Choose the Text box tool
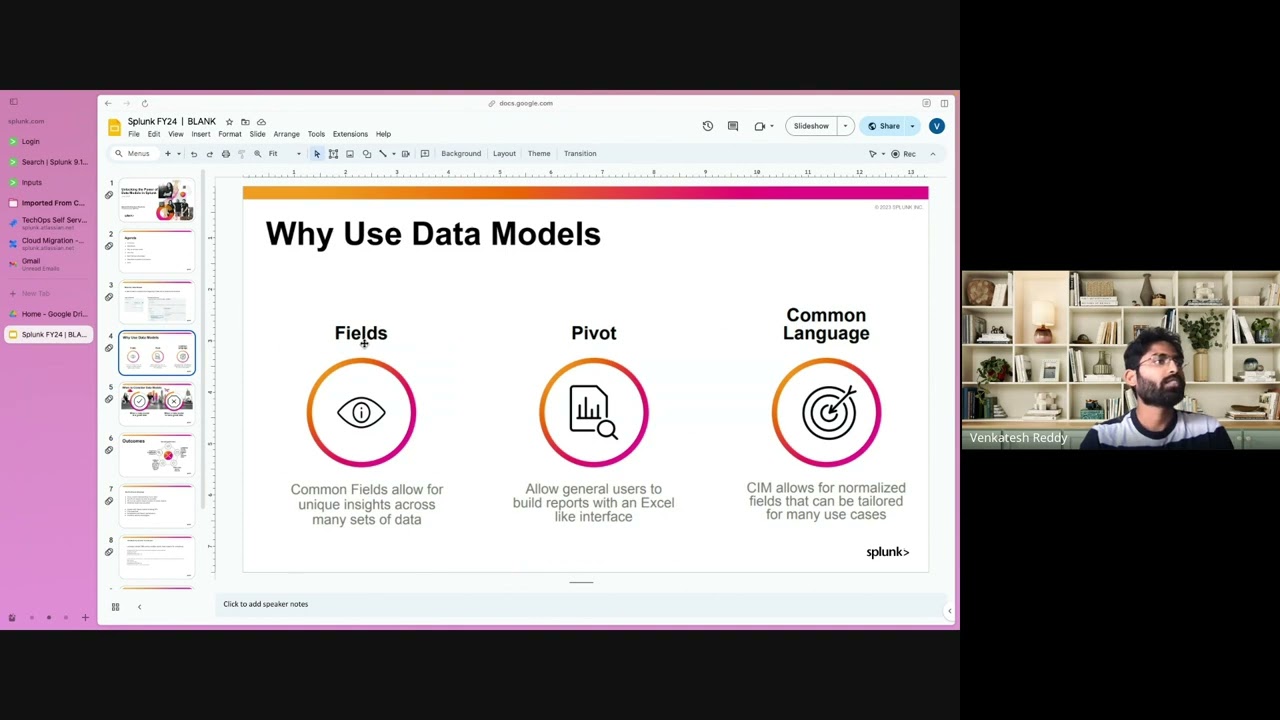This screenshot has width=1280, height=720. 333,154
